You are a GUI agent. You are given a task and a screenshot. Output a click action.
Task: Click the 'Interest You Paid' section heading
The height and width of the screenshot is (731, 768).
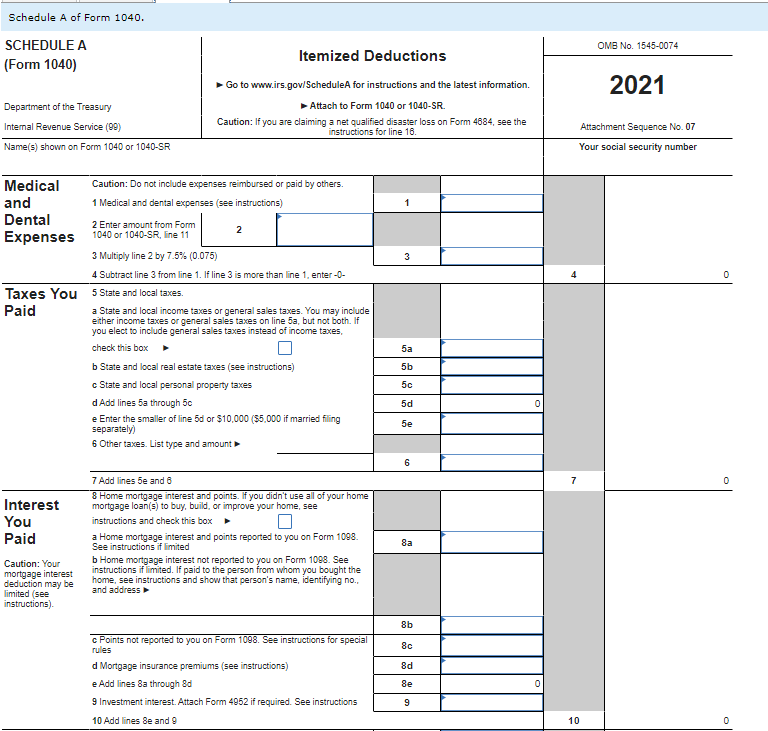click(31, 522)
